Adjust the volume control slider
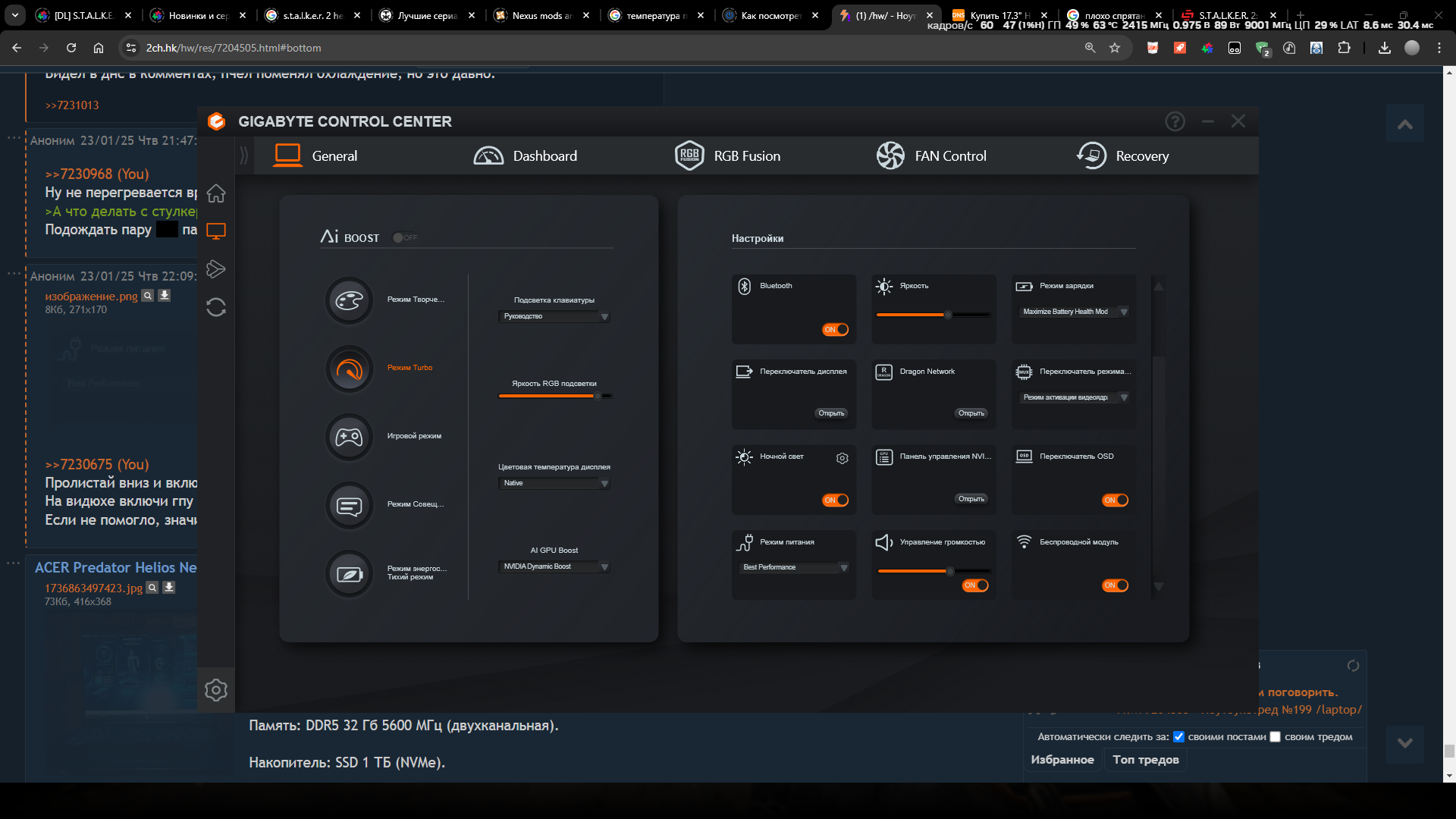 point(934,571)
